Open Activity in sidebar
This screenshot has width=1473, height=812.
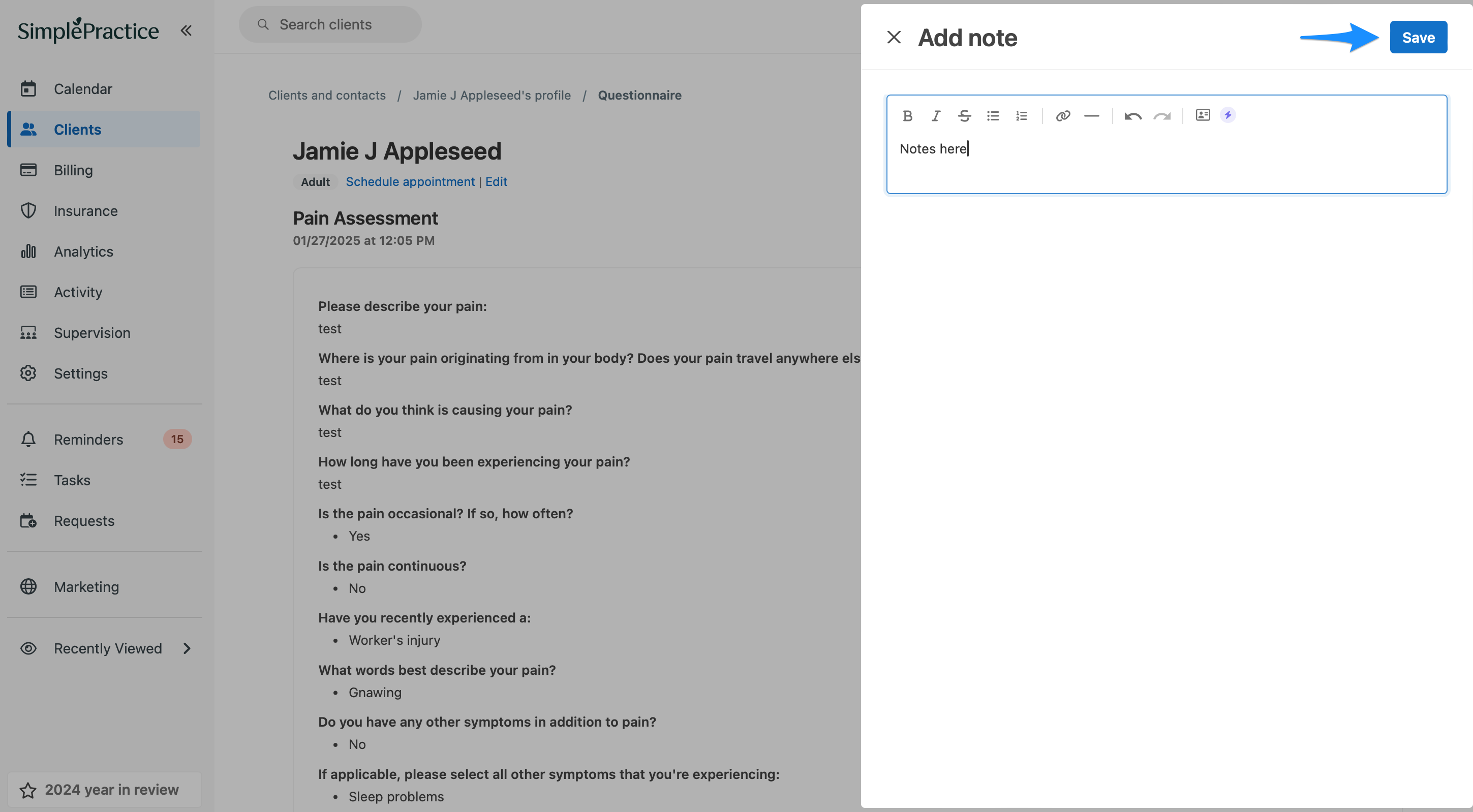[104, 292]
